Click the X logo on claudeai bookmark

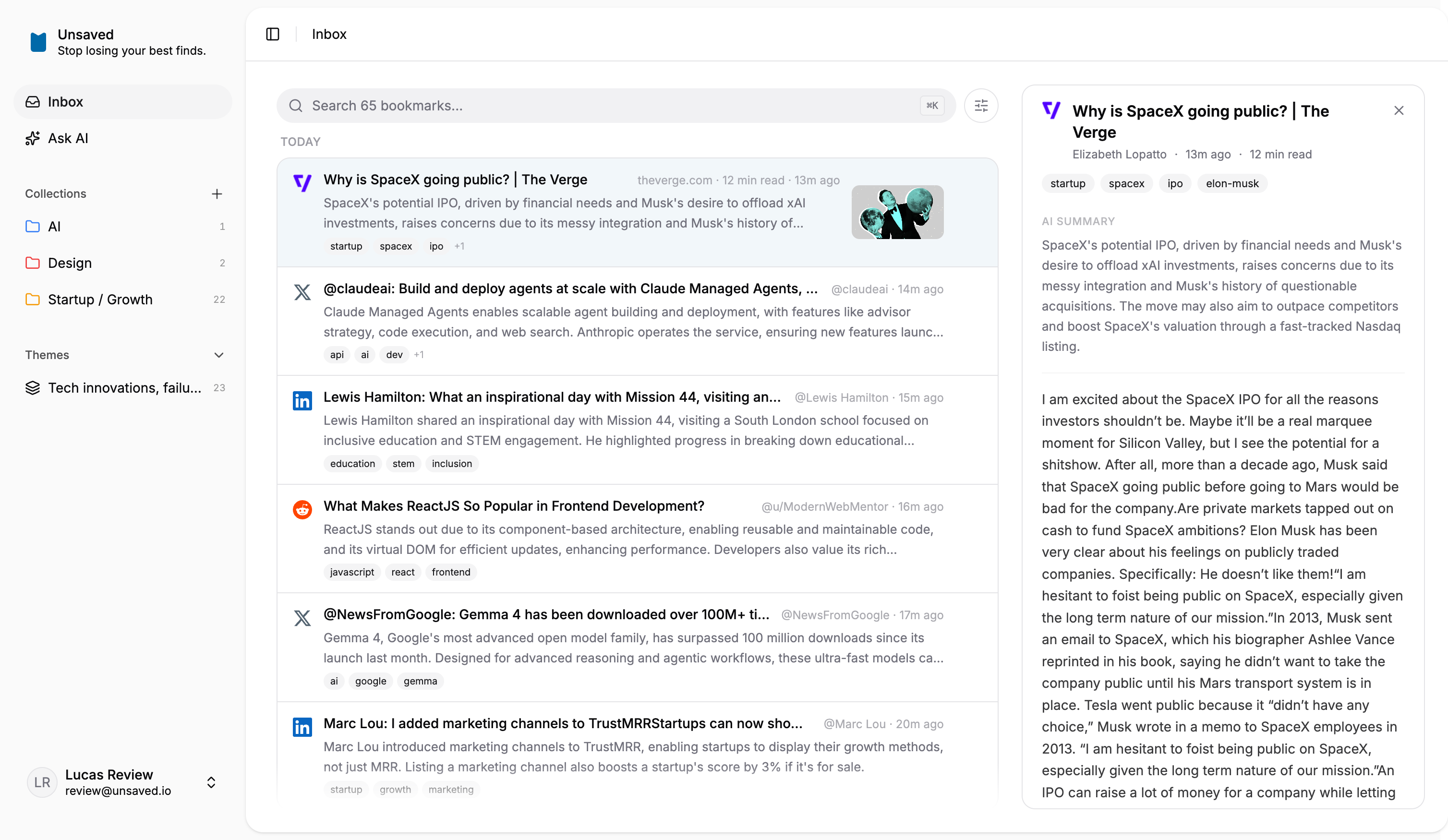[302, 292]
